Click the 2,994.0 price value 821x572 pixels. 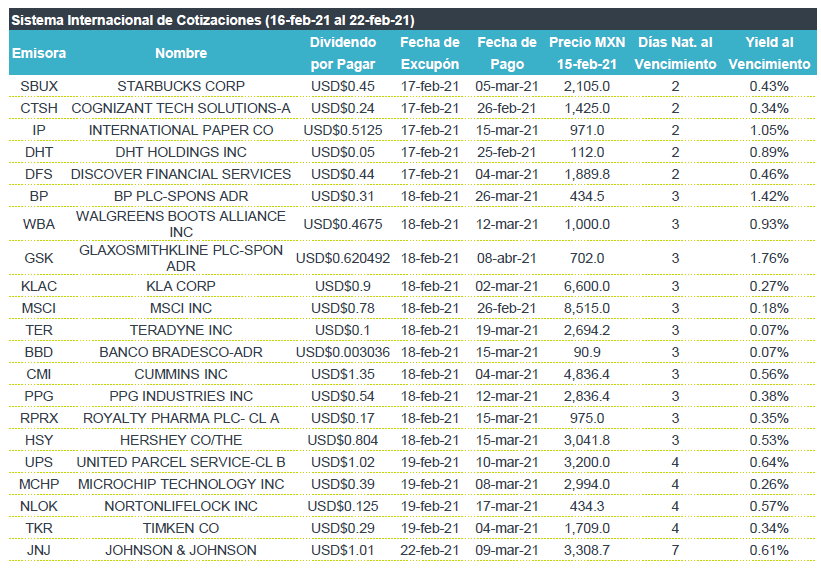point(587,484)
